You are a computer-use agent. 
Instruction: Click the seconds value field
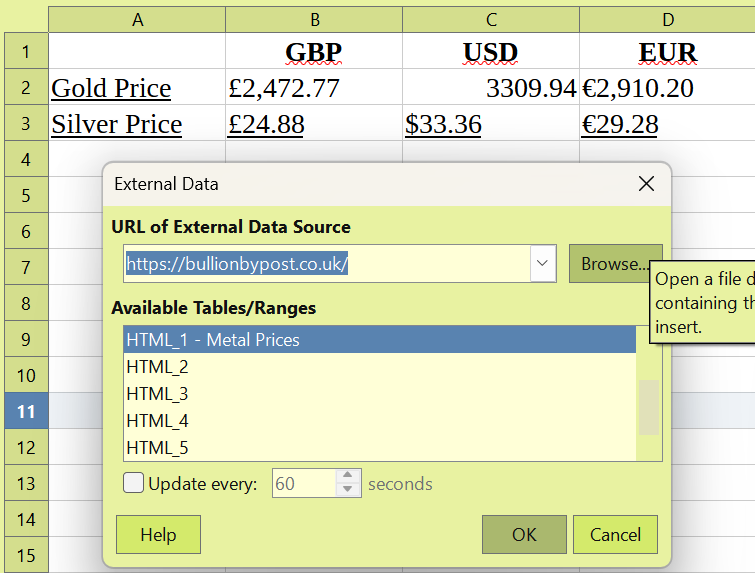[x=304, y=483]
